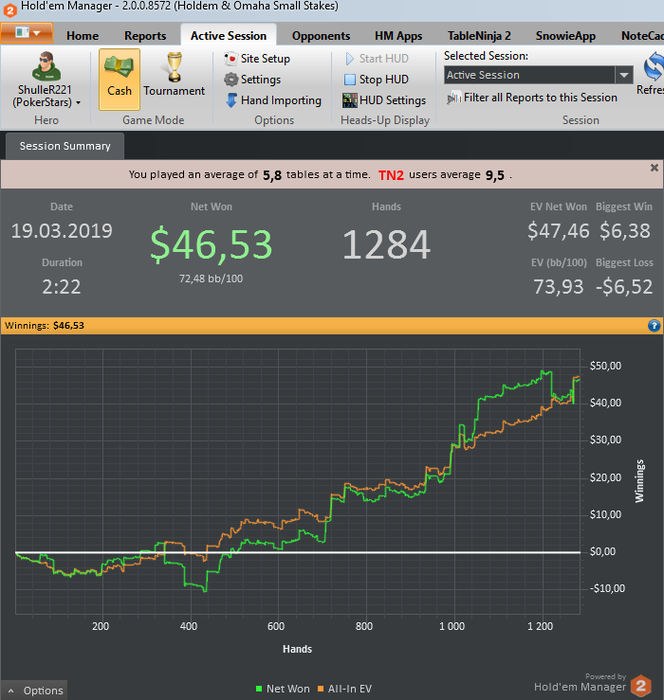Toggle the All-In EV legend entry
The width and height of the screenshot is (664, 700).
[x=344, y=689]
